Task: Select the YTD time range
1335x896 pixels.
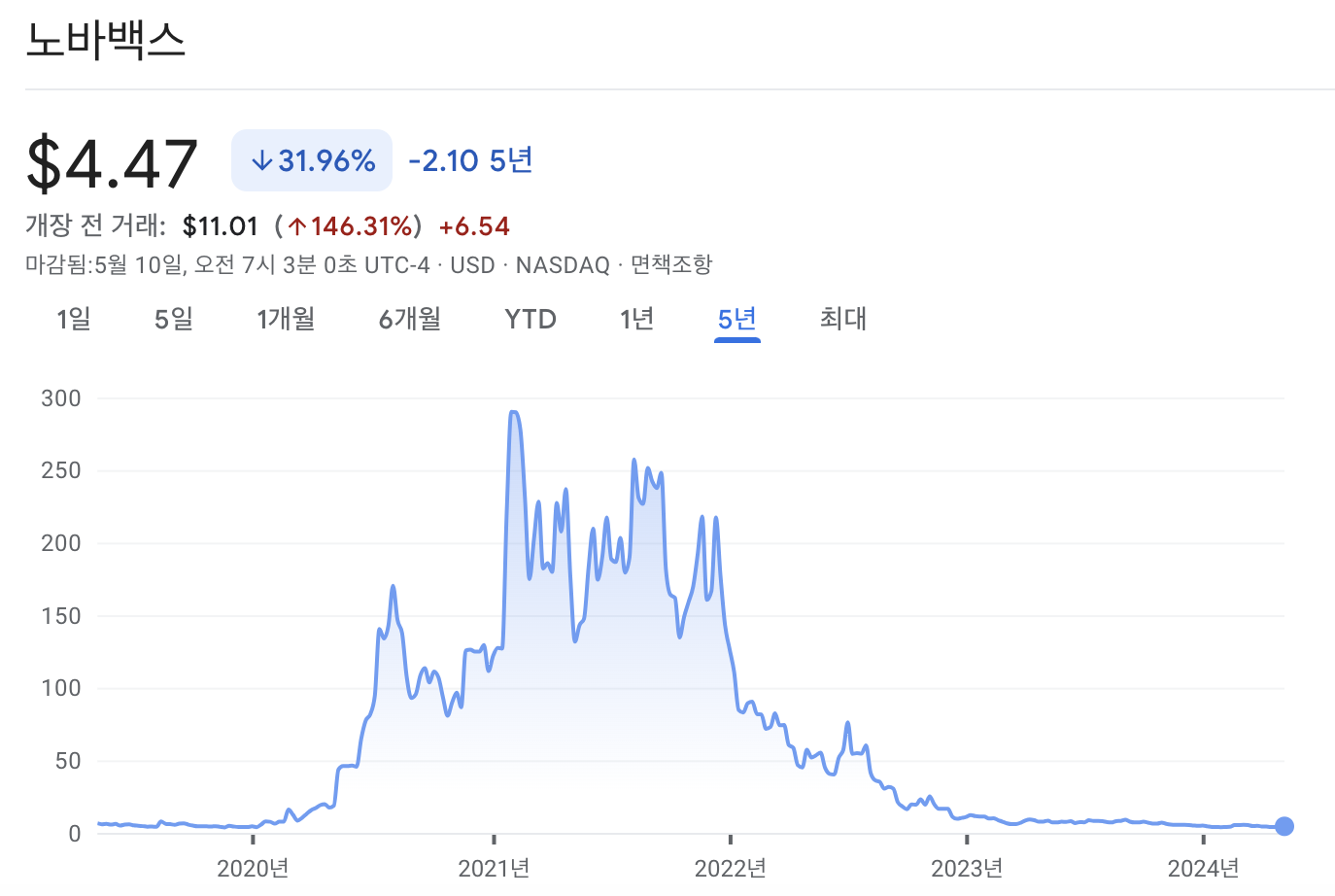Action: tap(530, 319)
